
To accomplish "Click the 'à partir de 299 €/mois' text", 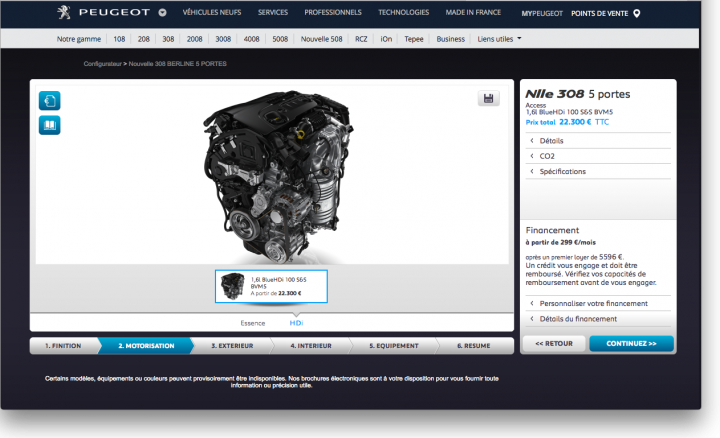I will tap(561, 242).
